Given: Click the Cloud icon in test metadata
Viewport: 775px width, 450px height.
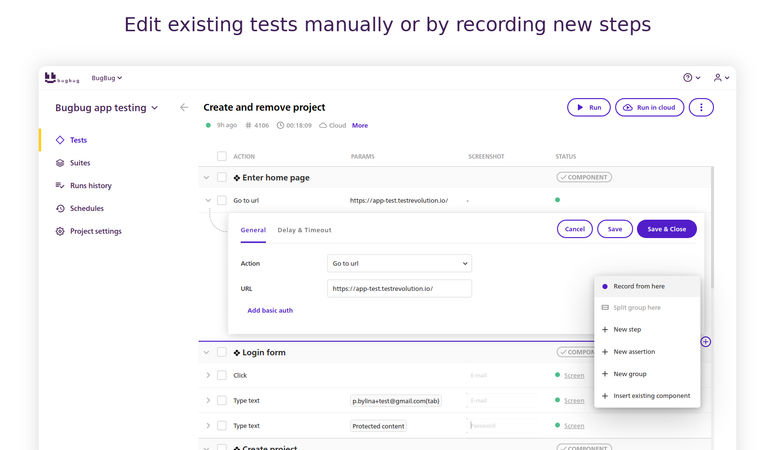Looking at the screenshot, I should pyautogui.click(x=323, y=126).
